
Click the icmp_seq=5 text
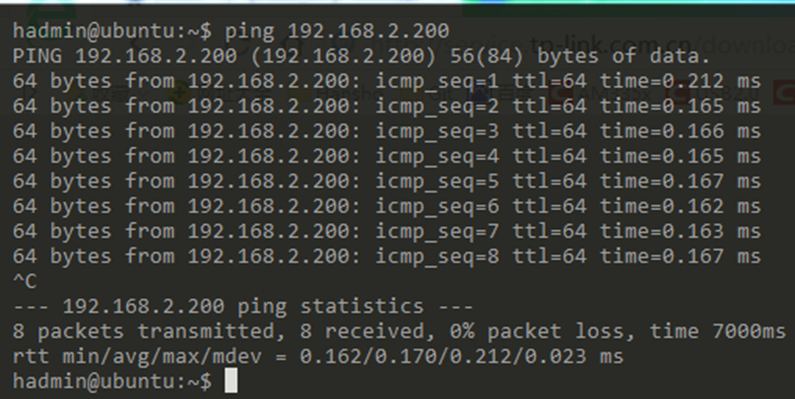click(x=437, y=182)
